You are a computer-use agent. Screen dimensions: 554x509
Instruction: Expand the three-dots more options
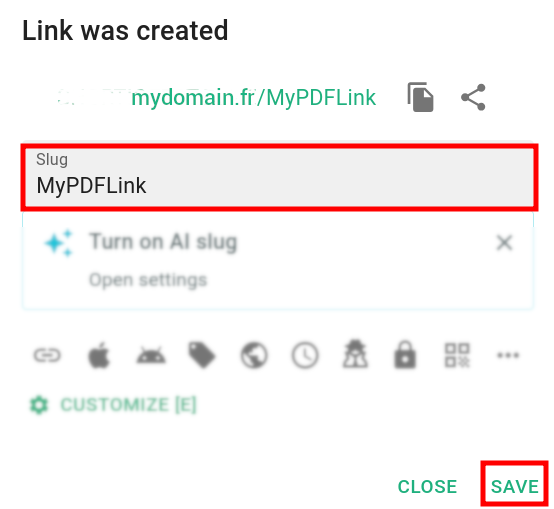tap(508, 355)
